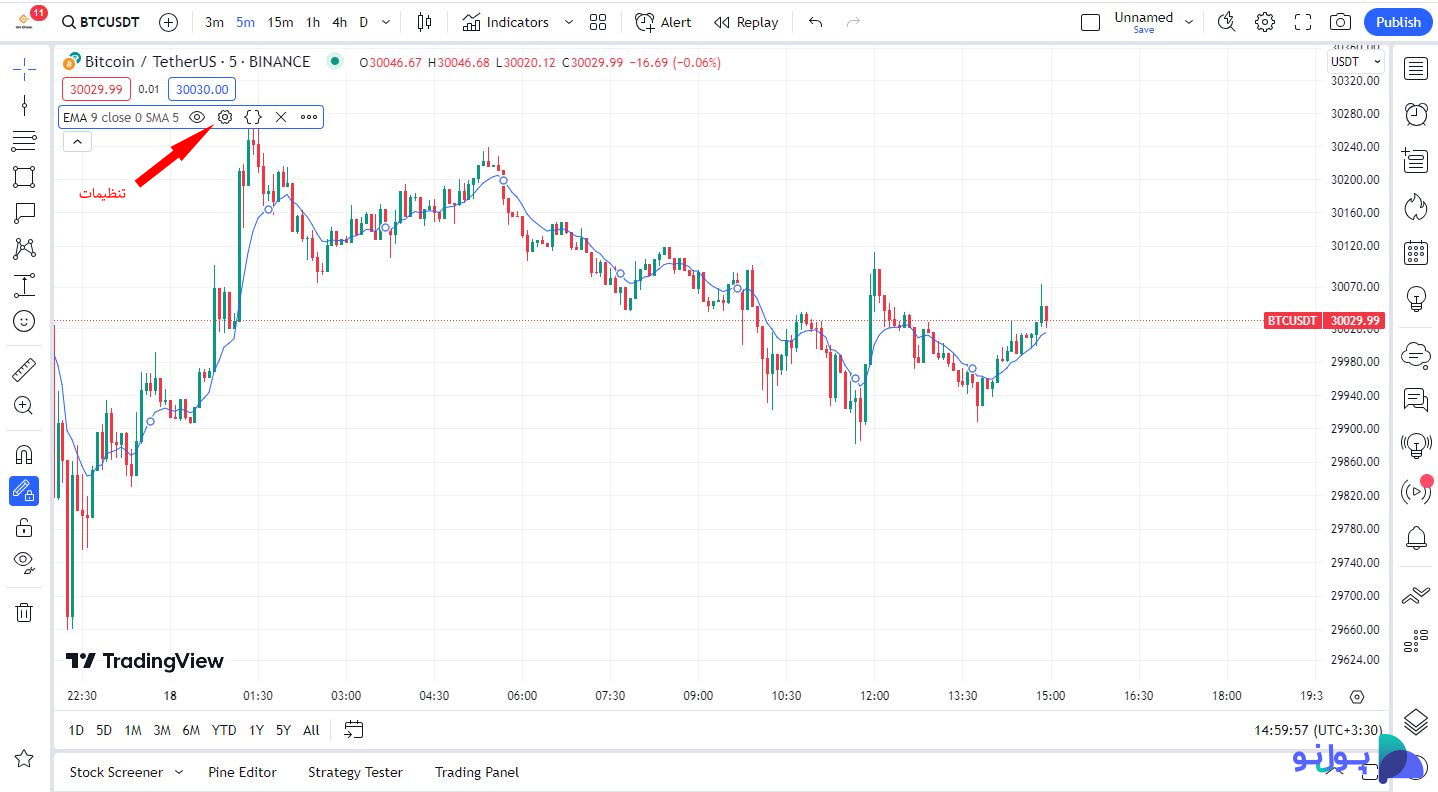Switch to the 4h timeframe
1438x792 pixels.
click(340, 22)
